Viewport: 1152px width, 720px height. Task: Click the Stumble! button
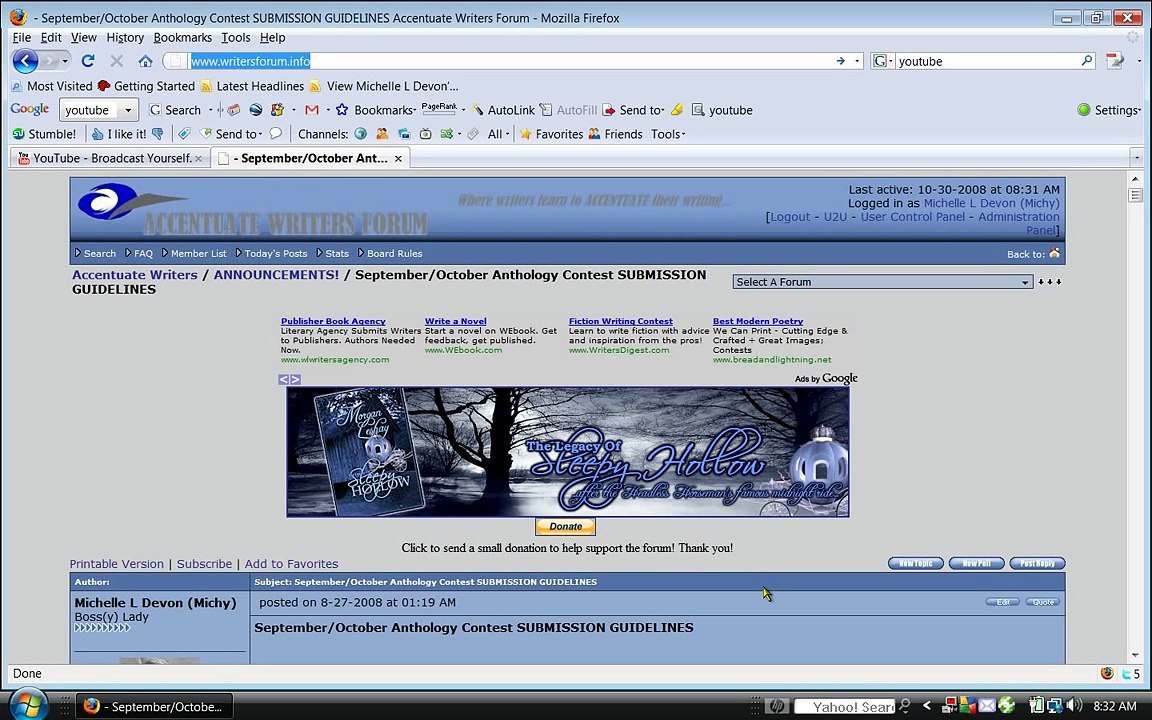45,134
